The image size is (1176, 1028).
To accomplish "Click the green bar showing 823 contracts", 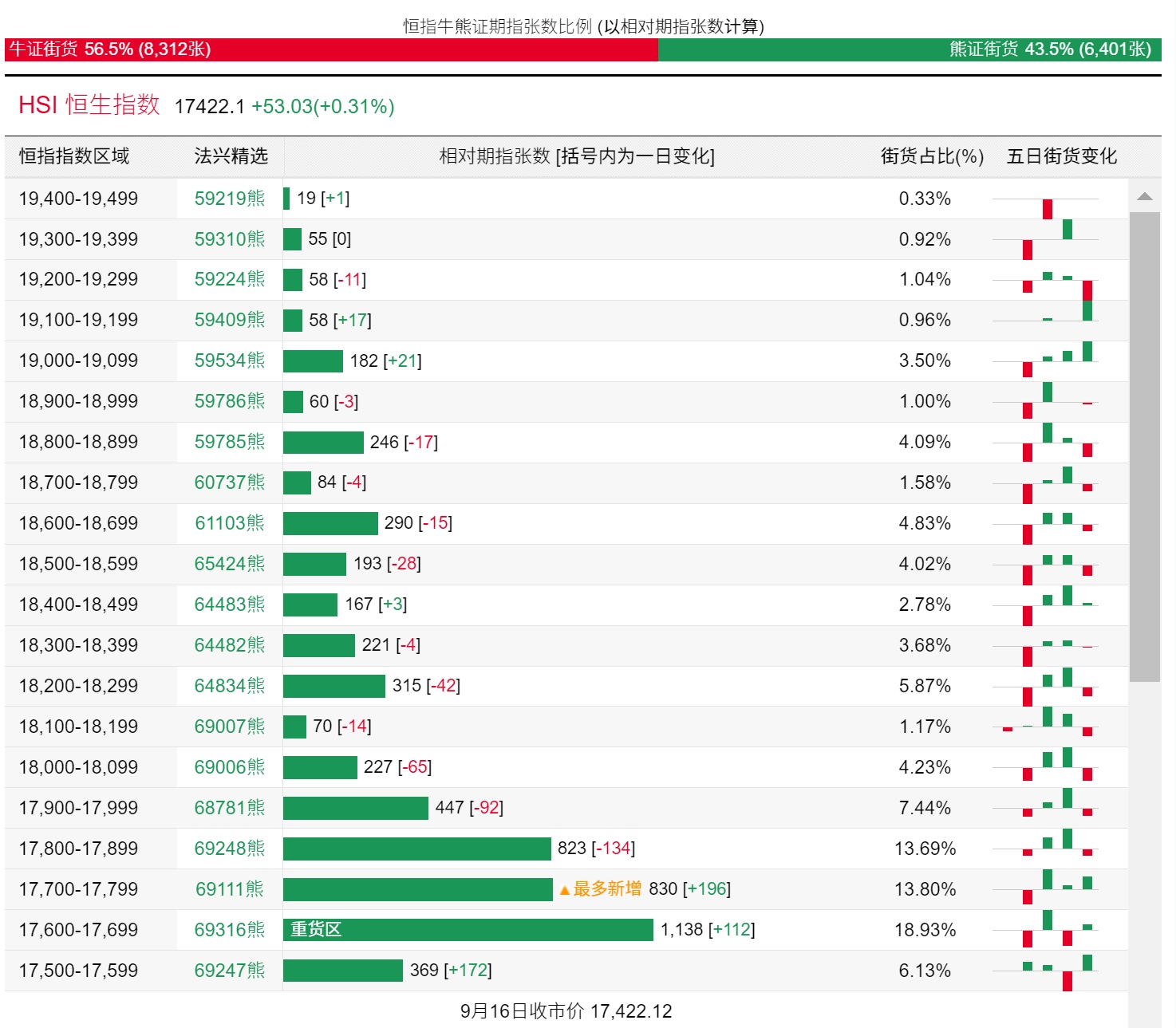I will (x=416, y=849).
